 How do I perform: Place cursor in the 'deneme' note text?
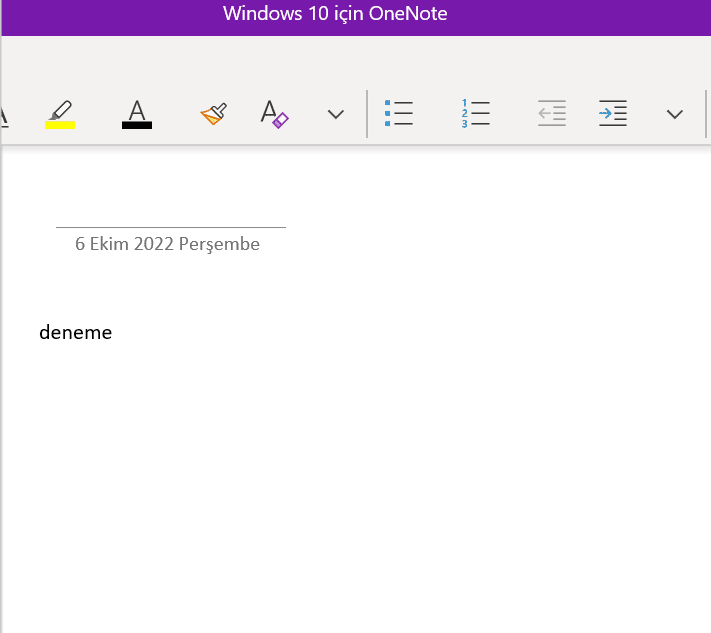[x=76, y=332]
